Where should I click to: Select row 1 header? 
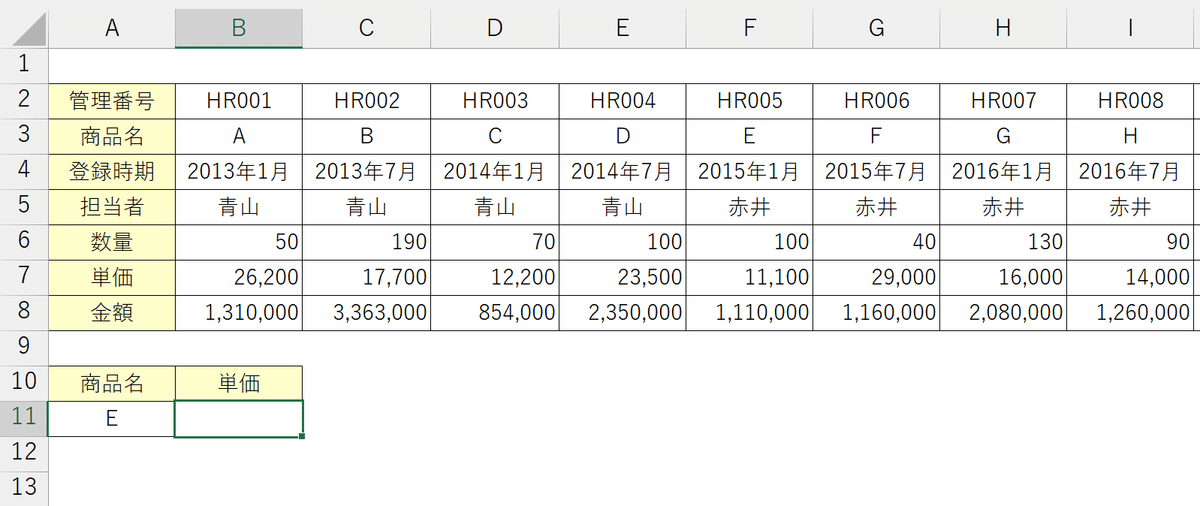(24, 65)
